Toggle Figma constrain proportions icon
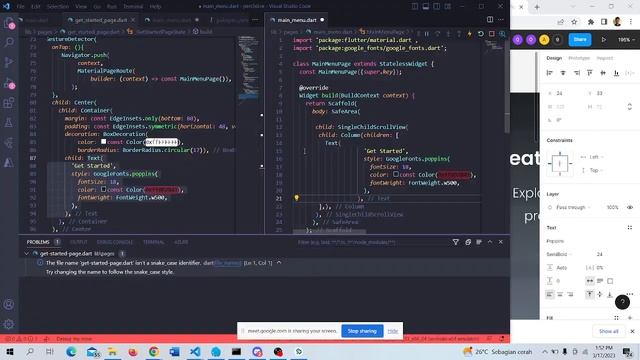 [629, 107]
